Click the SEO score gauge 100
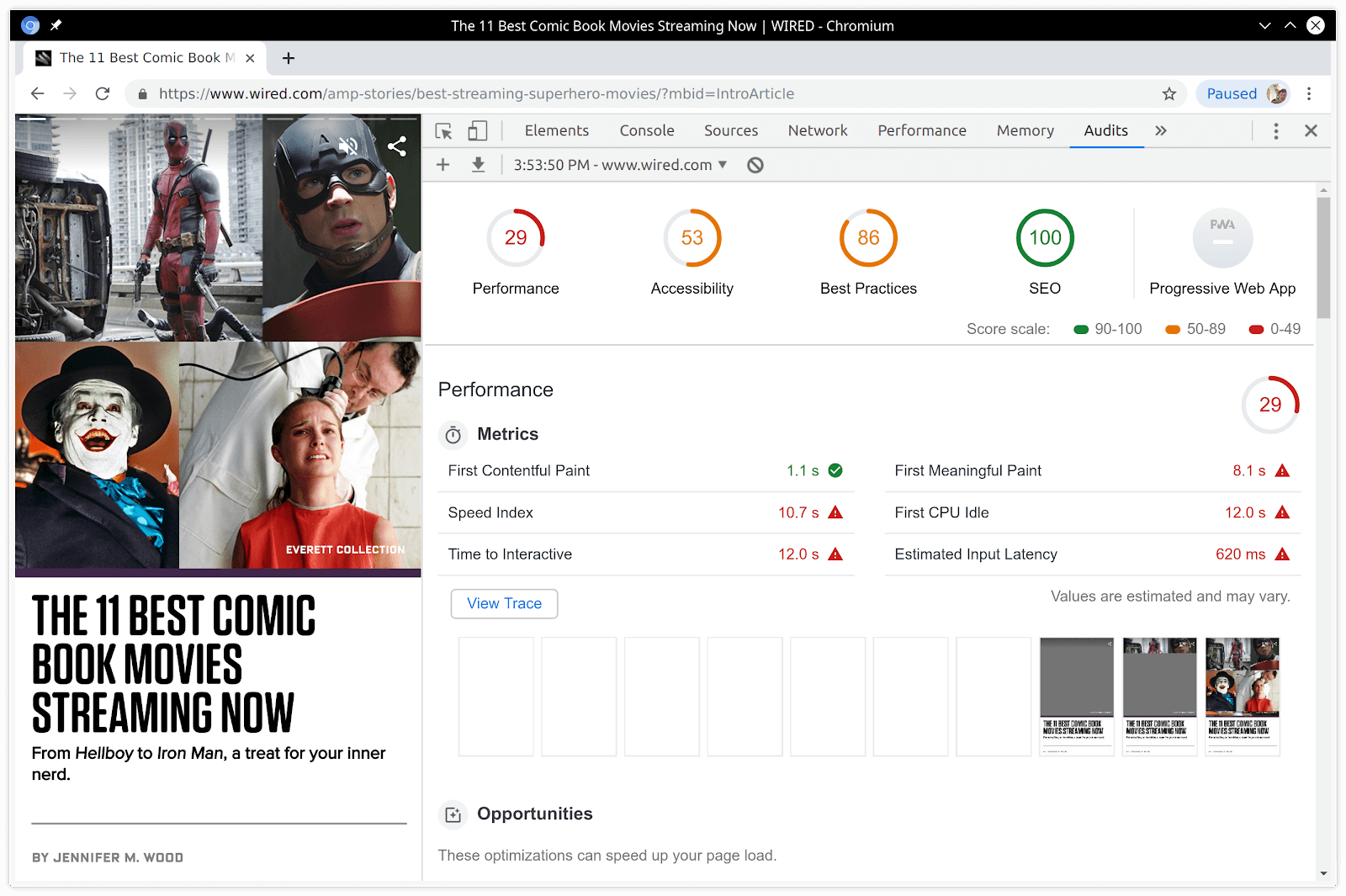 [x=1045, y=238]
